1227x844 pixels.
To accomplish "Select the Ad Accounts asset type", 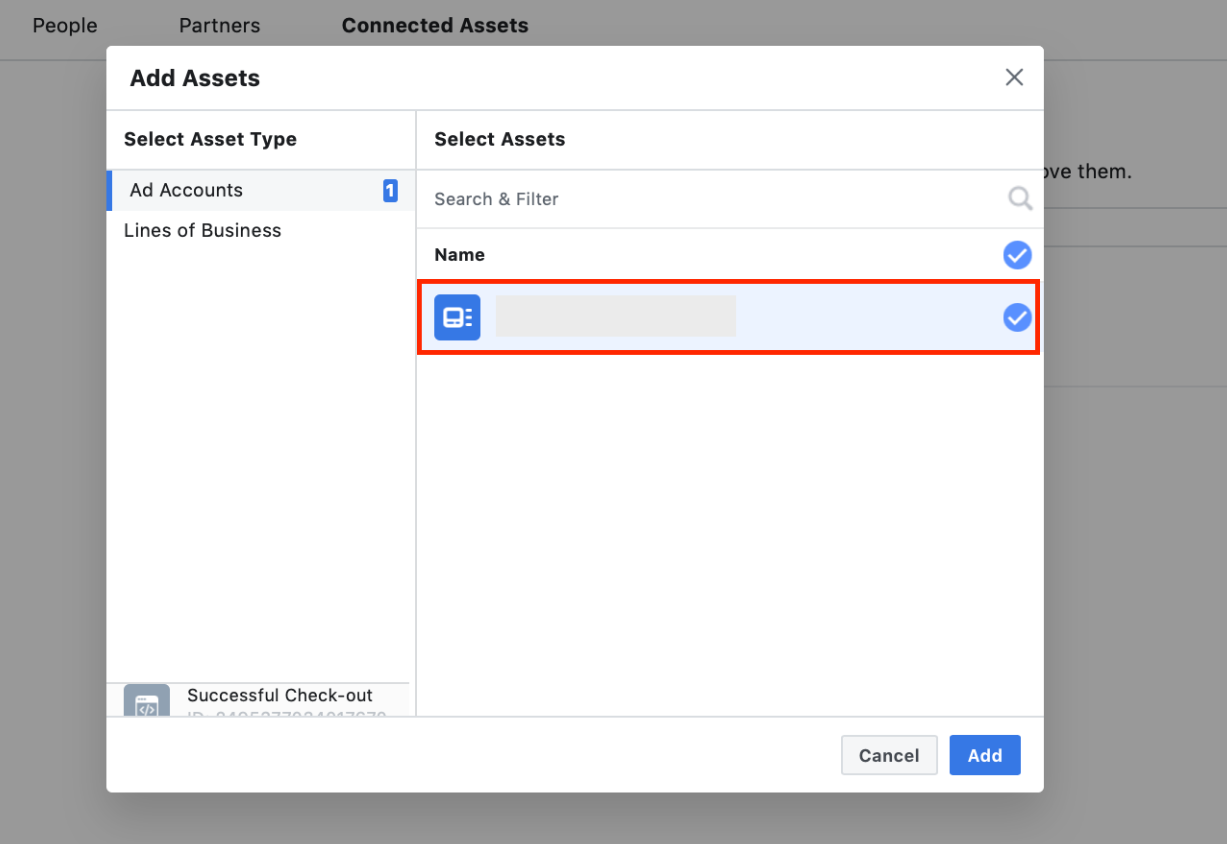I will (186, 190).
